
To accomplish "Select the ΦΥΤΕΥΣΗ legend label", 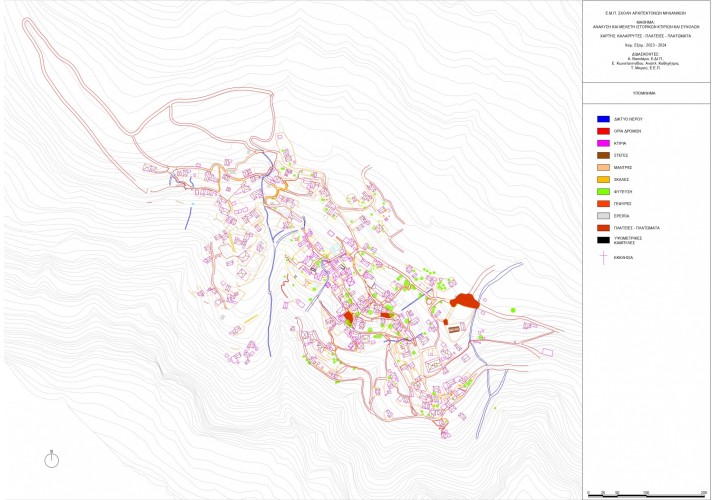I will coord(622,192).
